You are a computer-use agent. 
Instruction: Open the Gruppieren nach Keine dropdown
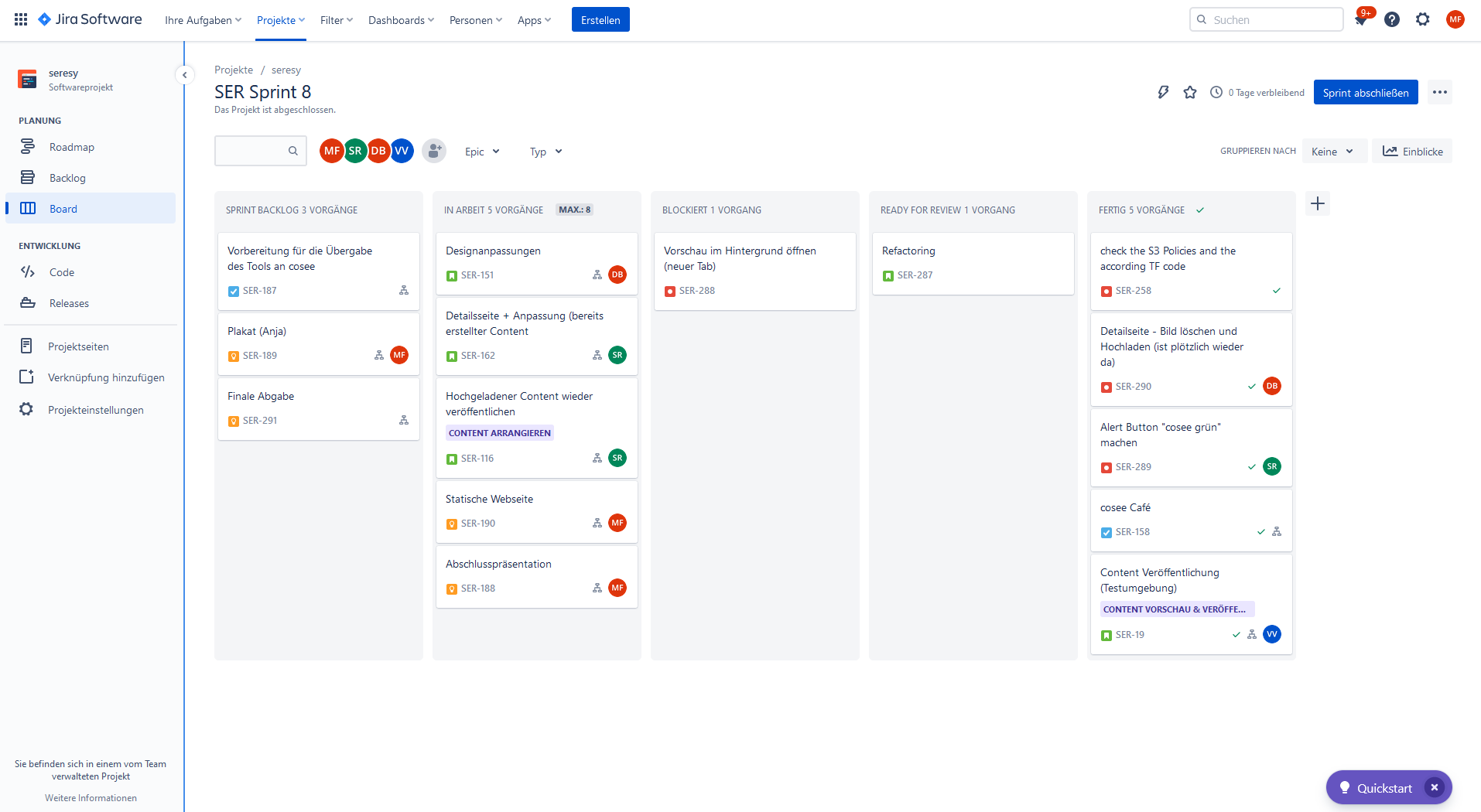[x=1332, y=152]
